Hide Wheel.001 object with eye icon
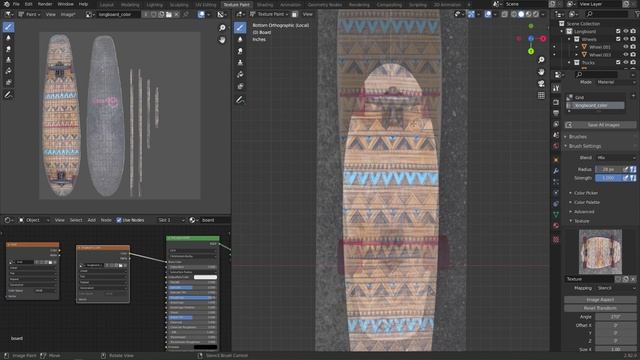This screenshot has height=360, width=640. (626, 47)
